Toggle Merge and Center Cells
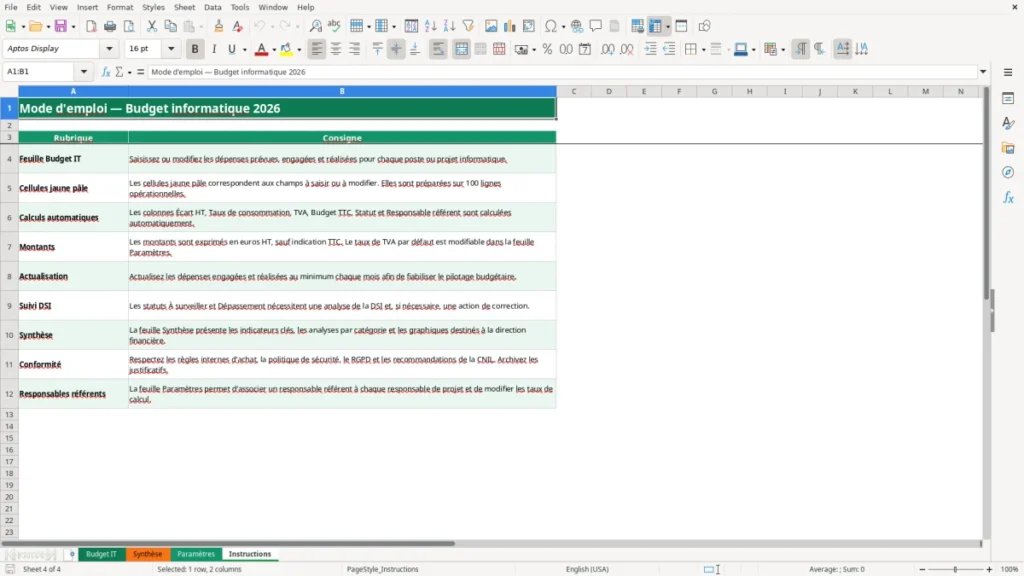Image resolution: width=1024 pixels, height=576 pixels. 461,49
